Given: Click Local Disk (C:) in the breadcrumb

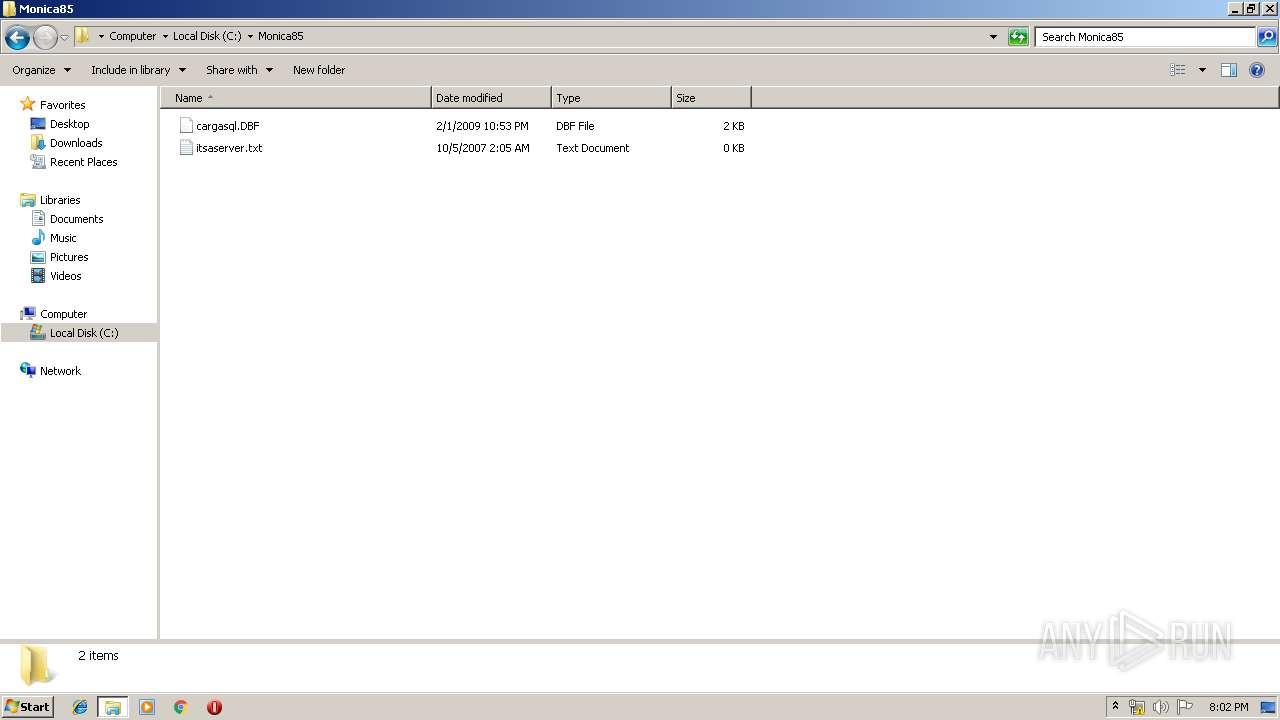Looking at the screenshot, I should pos(207,36).
